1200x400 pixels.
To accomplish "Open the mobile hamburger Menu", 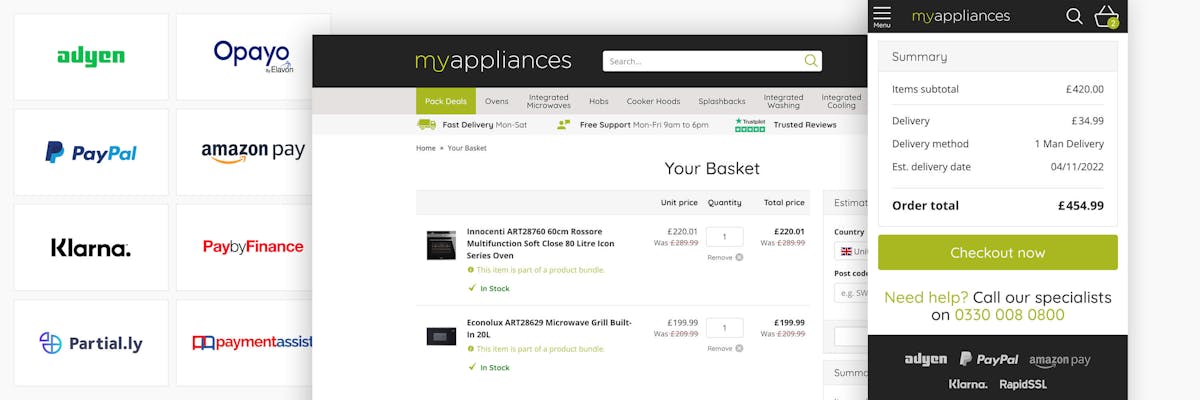I will [x=882, y=16].
